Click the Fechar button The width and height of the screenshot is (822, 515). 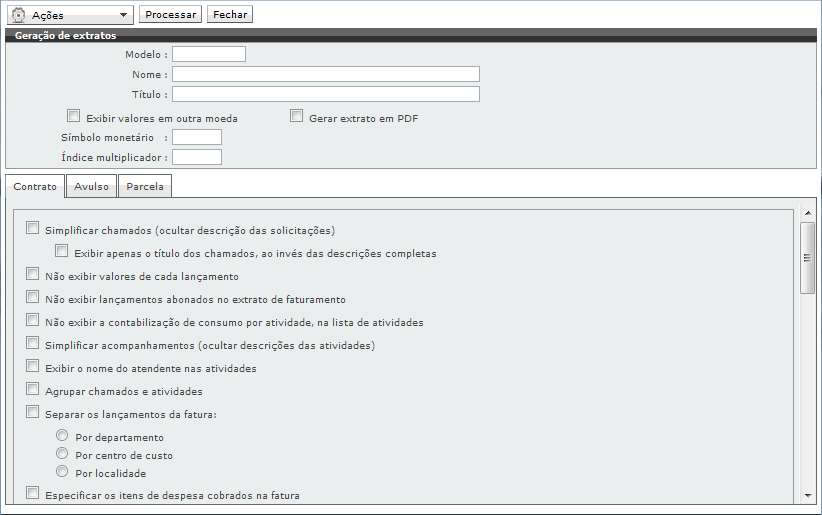coord(230,15)
